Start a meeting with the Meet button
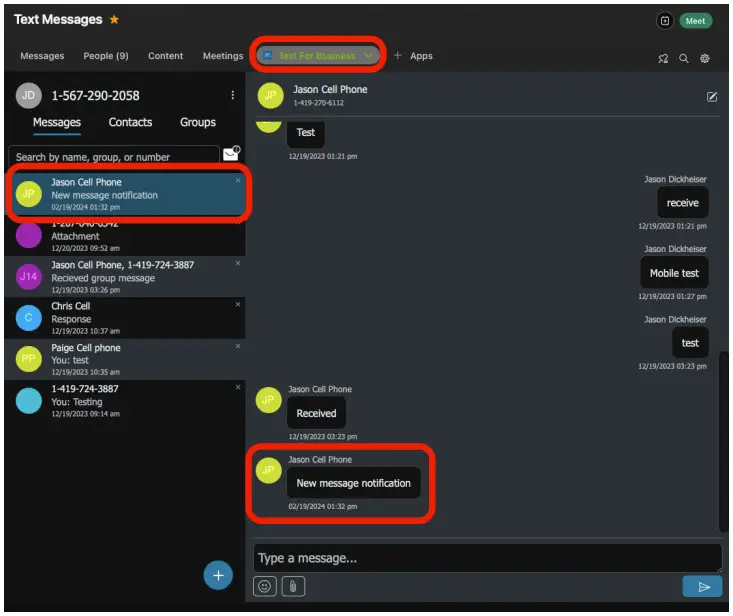Screen dimensions: 733x616 (x=695, y=21)
